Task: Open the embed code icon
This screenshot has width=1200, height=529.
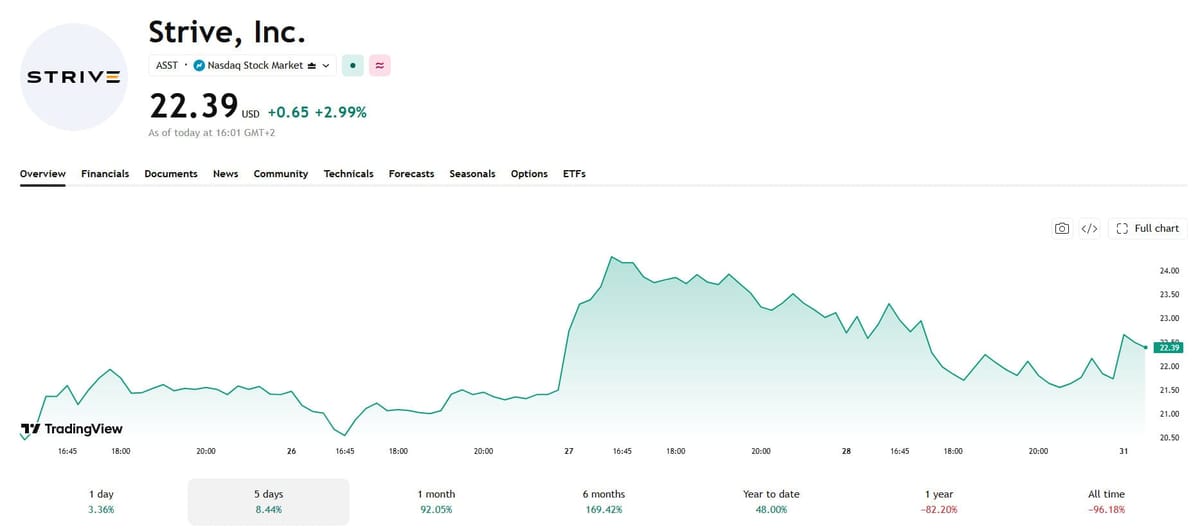Action: (1090, 229)
